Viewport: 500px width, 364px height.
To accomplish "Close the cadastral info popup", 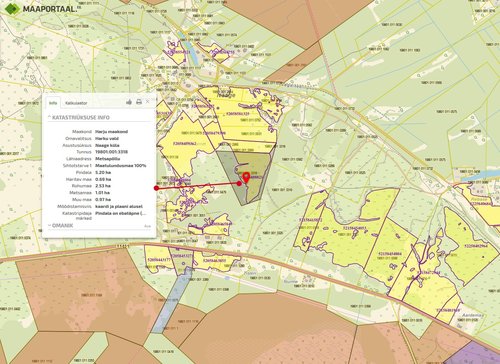I will (x=148, y=102).
